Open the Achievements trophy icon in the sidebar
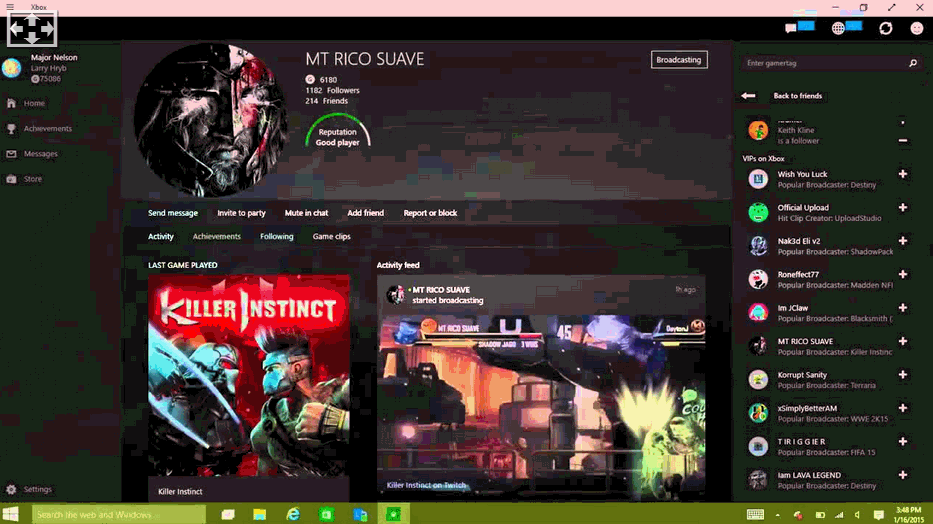Viewport: 933px width, 524px height. (x=11, y=128)
